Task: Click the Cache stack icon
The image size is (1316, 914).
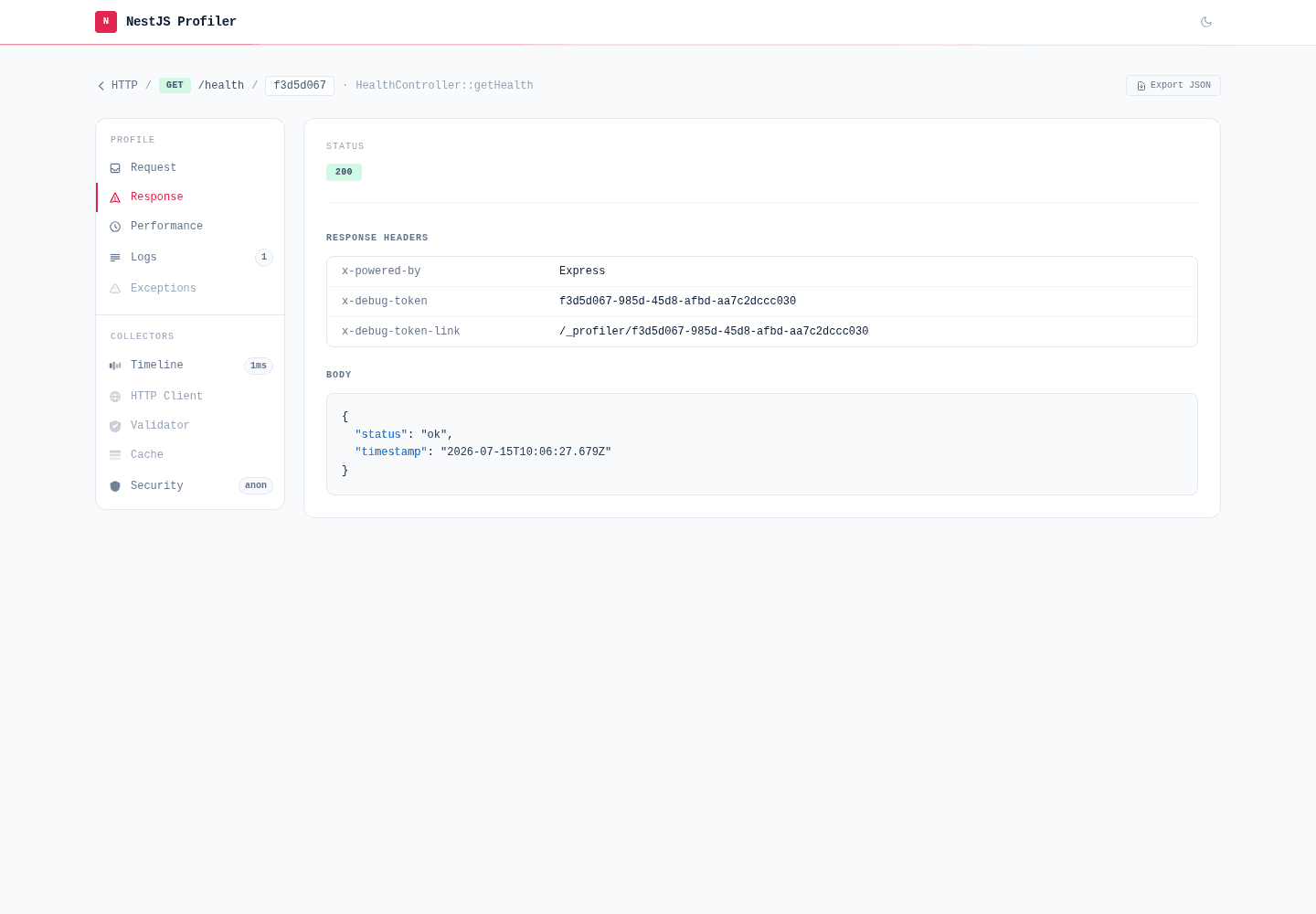Action: point(115,455)
